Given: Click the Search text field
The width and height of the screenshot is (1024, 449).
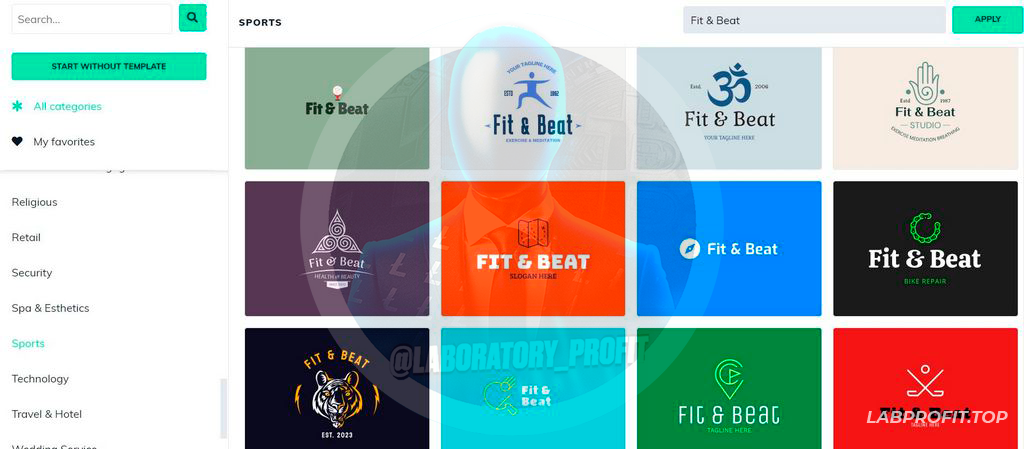Looking at the screenshot, I should (92, 19).
